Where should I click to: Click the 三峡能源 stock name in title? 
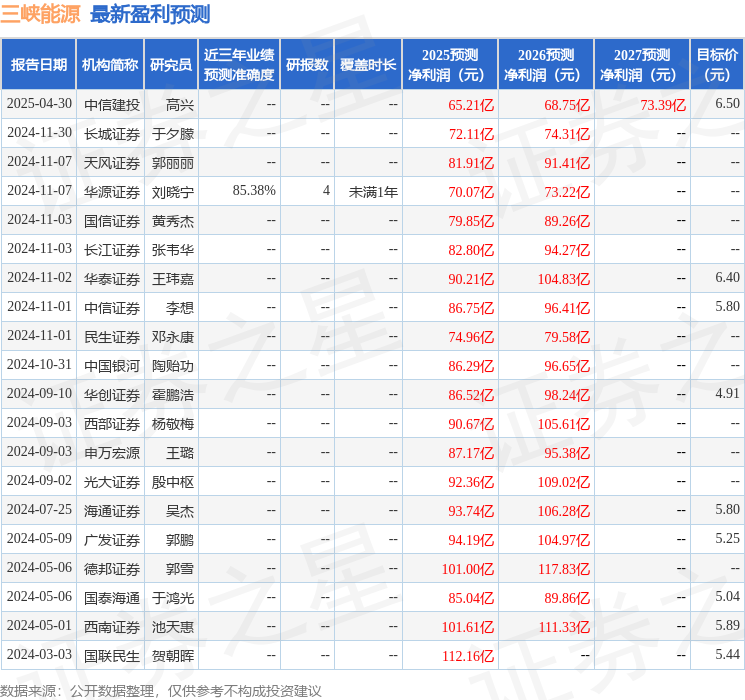pyautogui.click(x=41, y=15)
